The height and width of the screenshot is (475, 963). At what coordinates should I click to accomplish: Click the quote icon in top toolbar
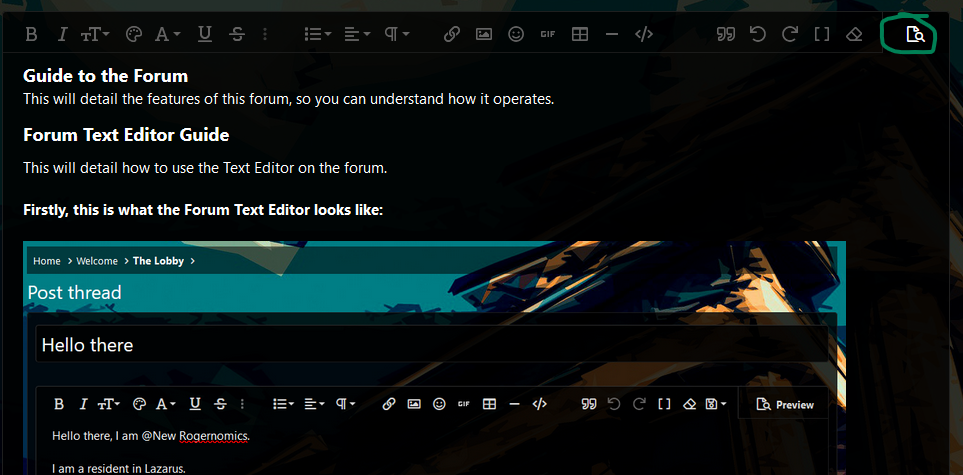(x=727, y=34)
